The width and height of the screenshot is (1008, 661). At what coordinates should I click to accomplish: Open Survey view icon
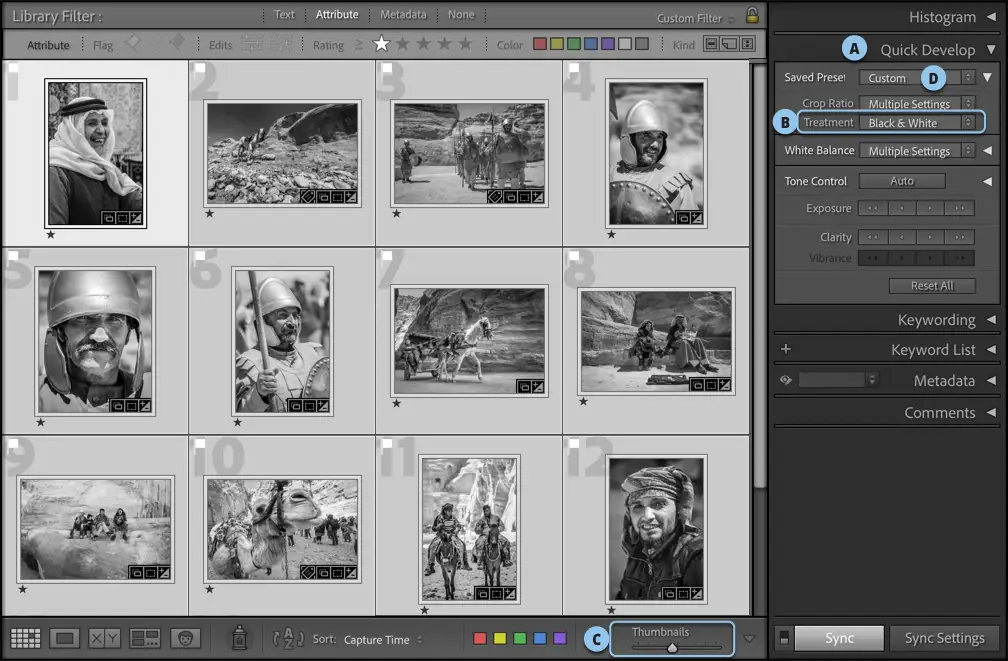pyautogui.click(x=145, y=638)
